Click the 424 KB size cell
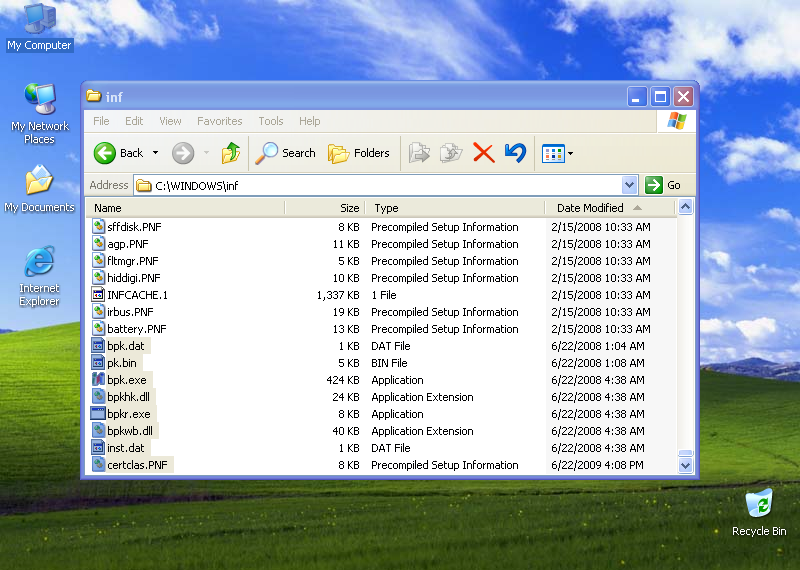 point(343,380)
